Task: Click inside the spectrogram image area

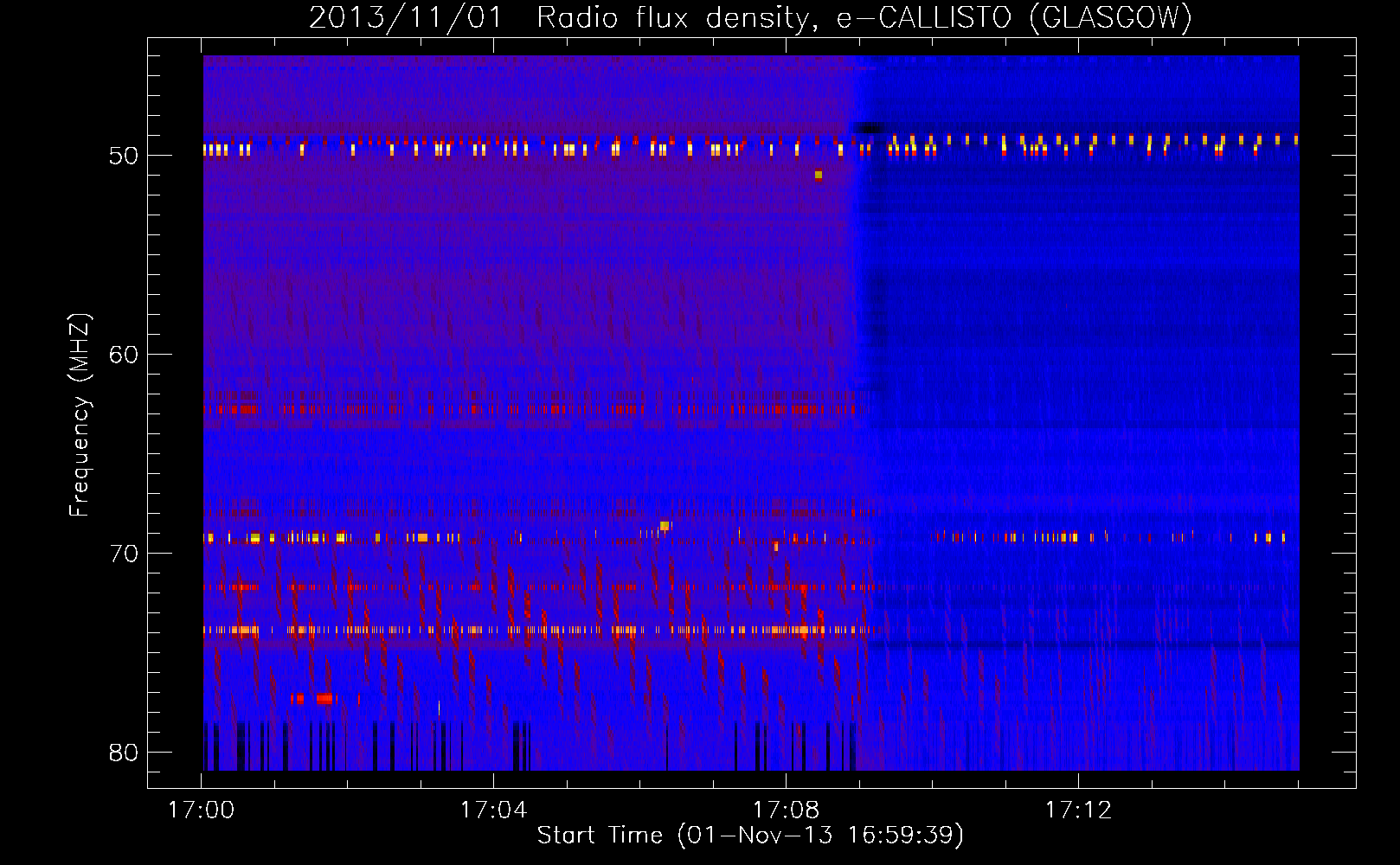Action: (x=751, y=413)
